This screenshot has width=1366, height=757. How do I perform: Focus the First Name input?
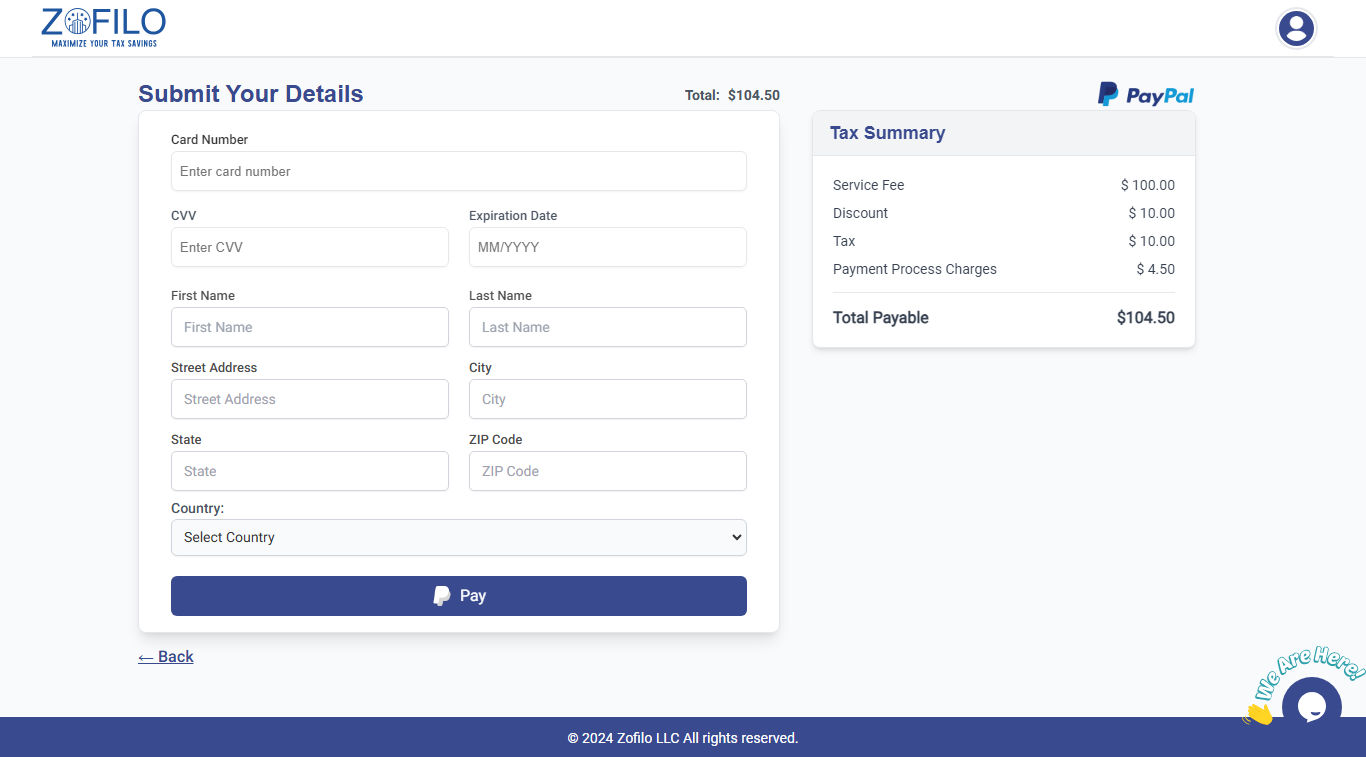click(310, 327)
